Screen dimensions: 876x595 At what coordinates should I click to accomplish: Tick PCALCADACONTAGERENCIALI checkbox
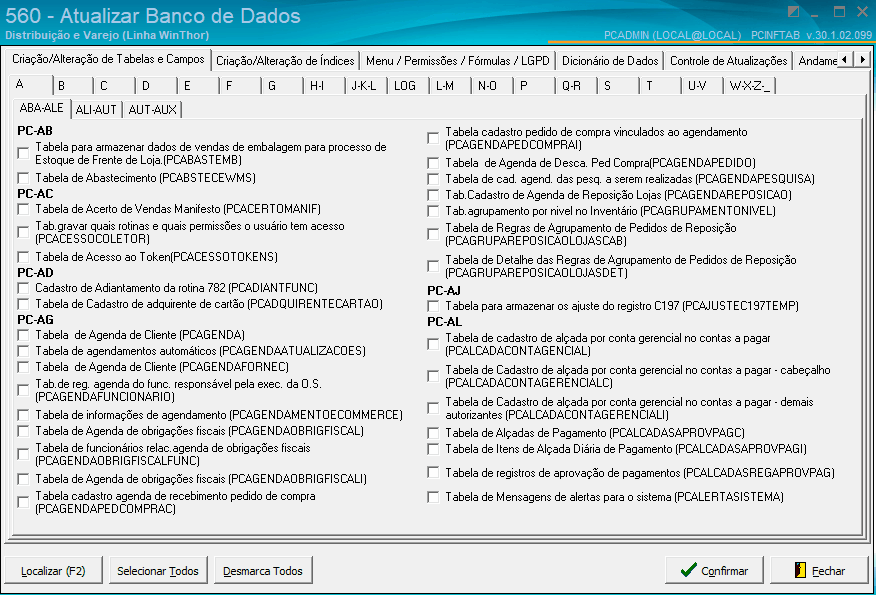(433, 408)
